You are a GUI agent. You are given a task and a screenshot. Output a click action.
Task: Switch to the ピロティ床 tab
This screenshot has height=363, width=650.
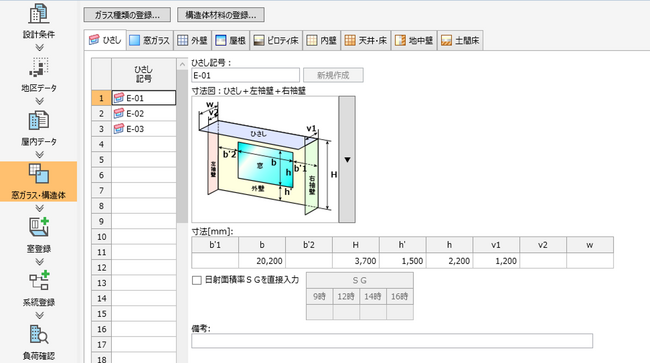pyautogui.click(x=276, y=40)
